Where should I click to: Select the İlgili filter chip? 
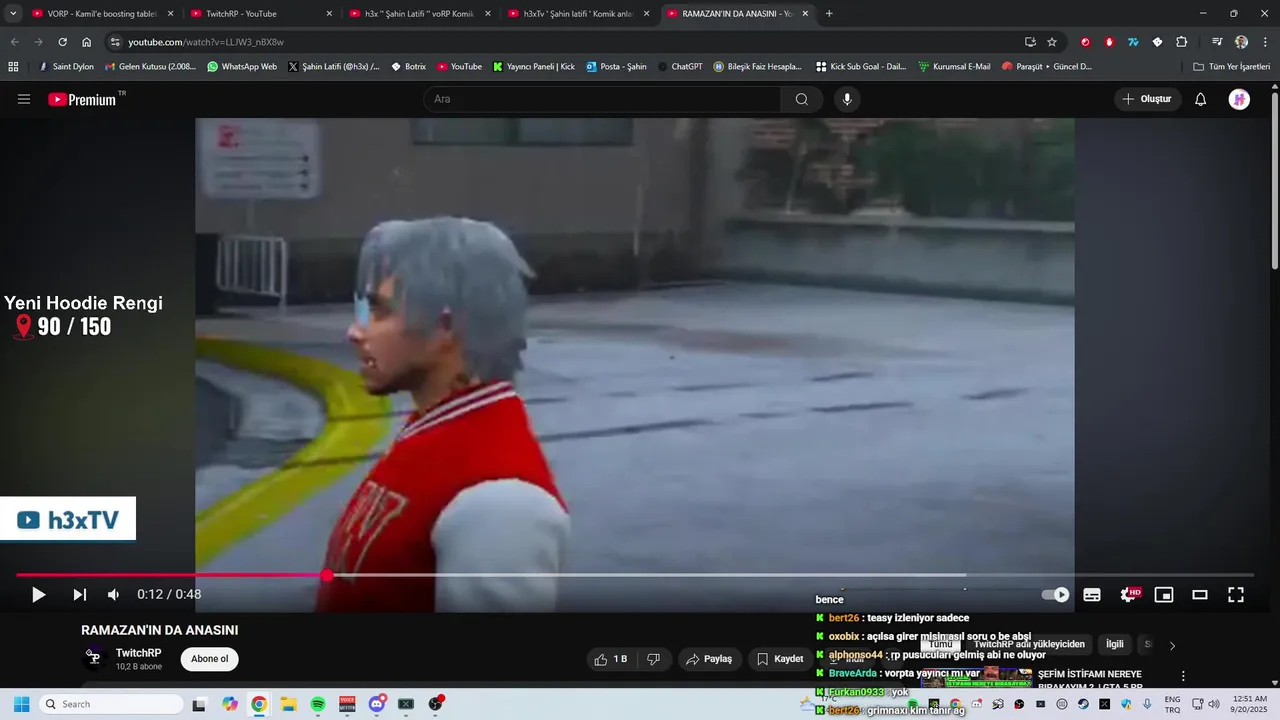pyautogui.click(x=1114, y=644)
